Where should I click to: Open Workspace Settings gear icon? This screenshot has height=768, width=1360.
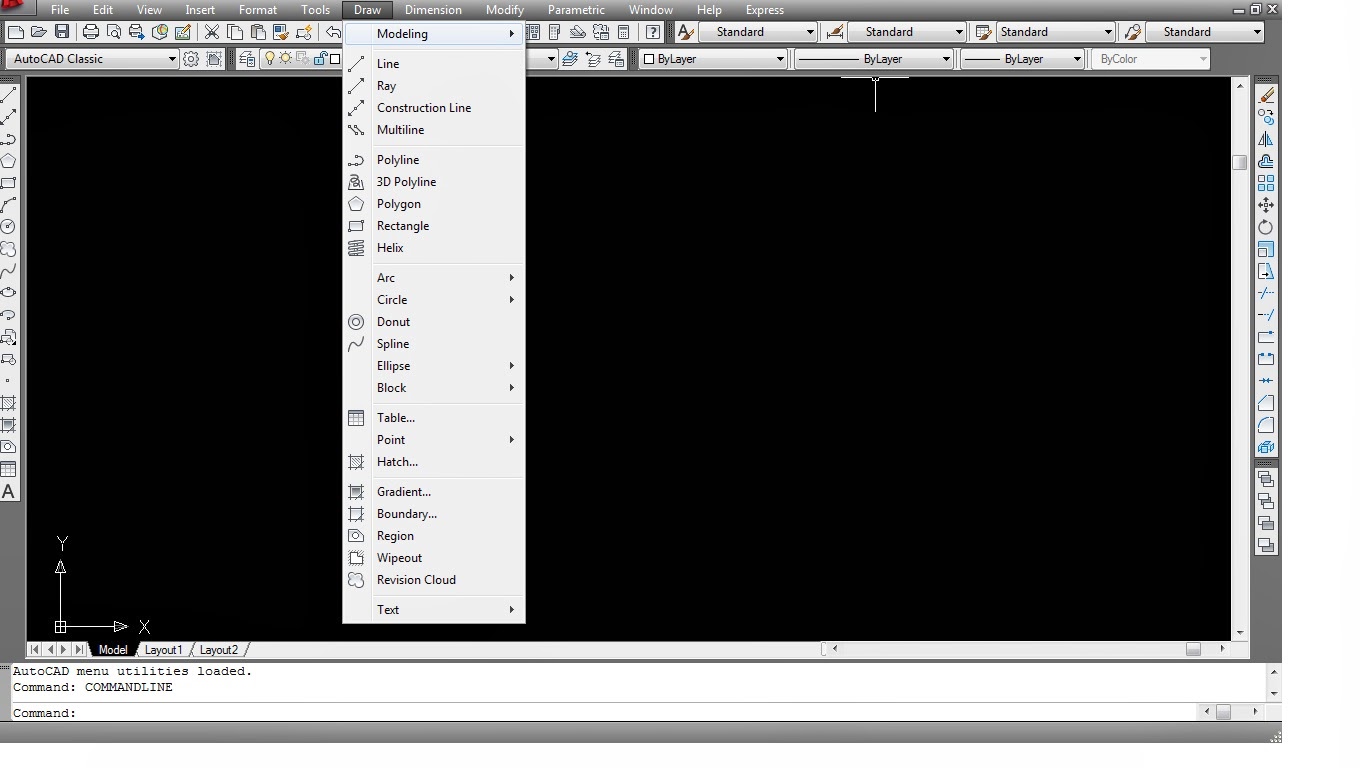(x=191, y=59)
